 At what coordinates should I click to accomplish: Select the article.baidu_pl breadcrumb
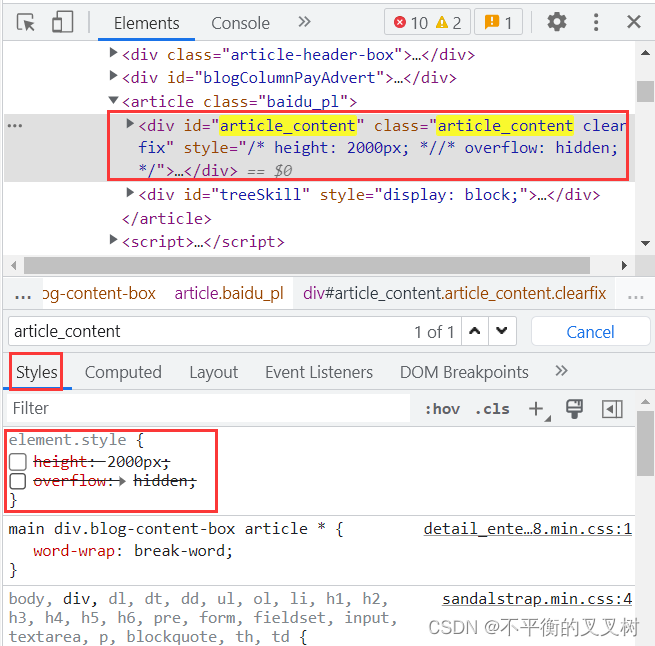229,293
